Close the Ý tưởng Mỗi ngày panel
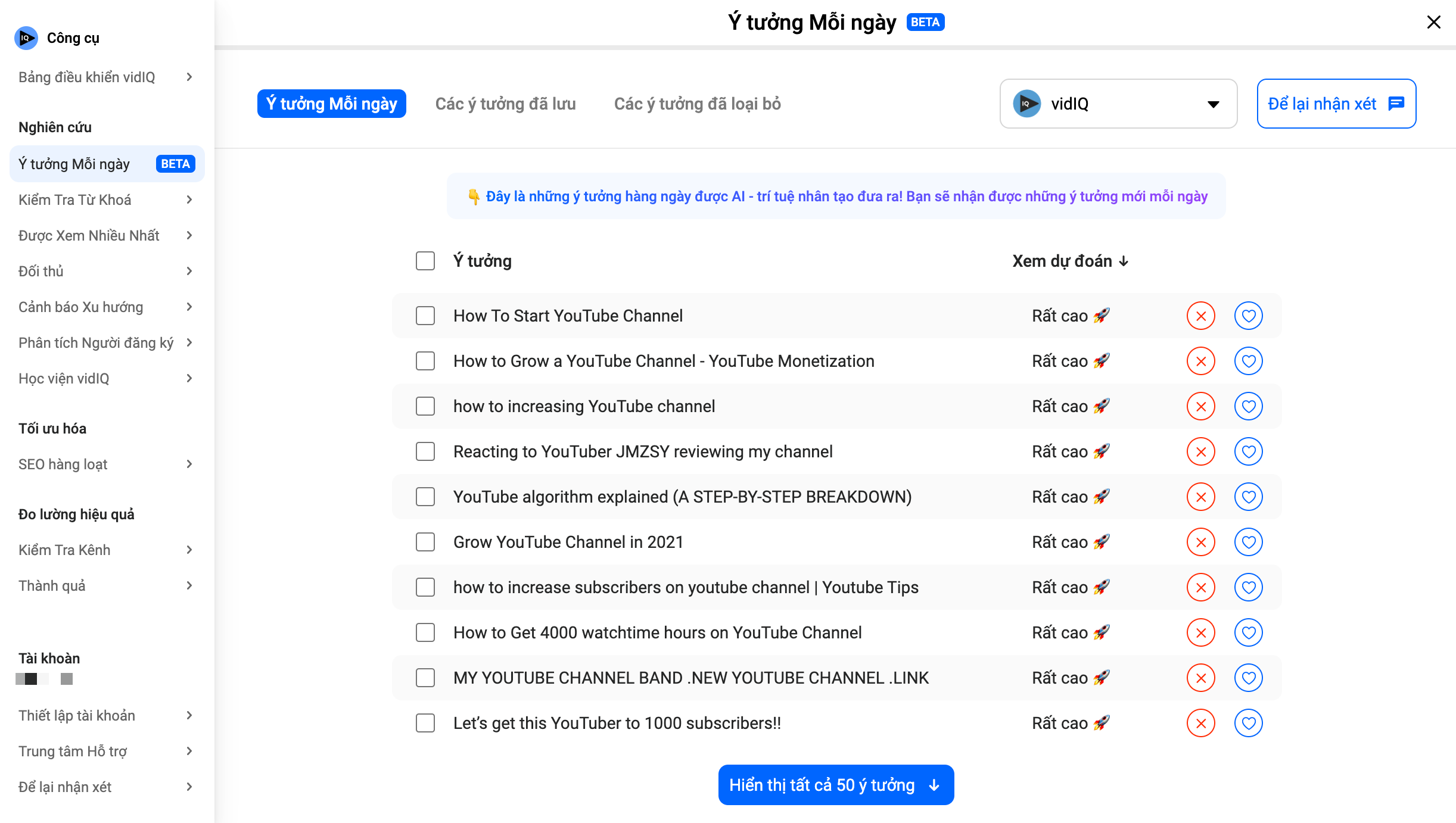Screen dimensions: 1456x823 pyautogui.click(x=1433, y=22)
